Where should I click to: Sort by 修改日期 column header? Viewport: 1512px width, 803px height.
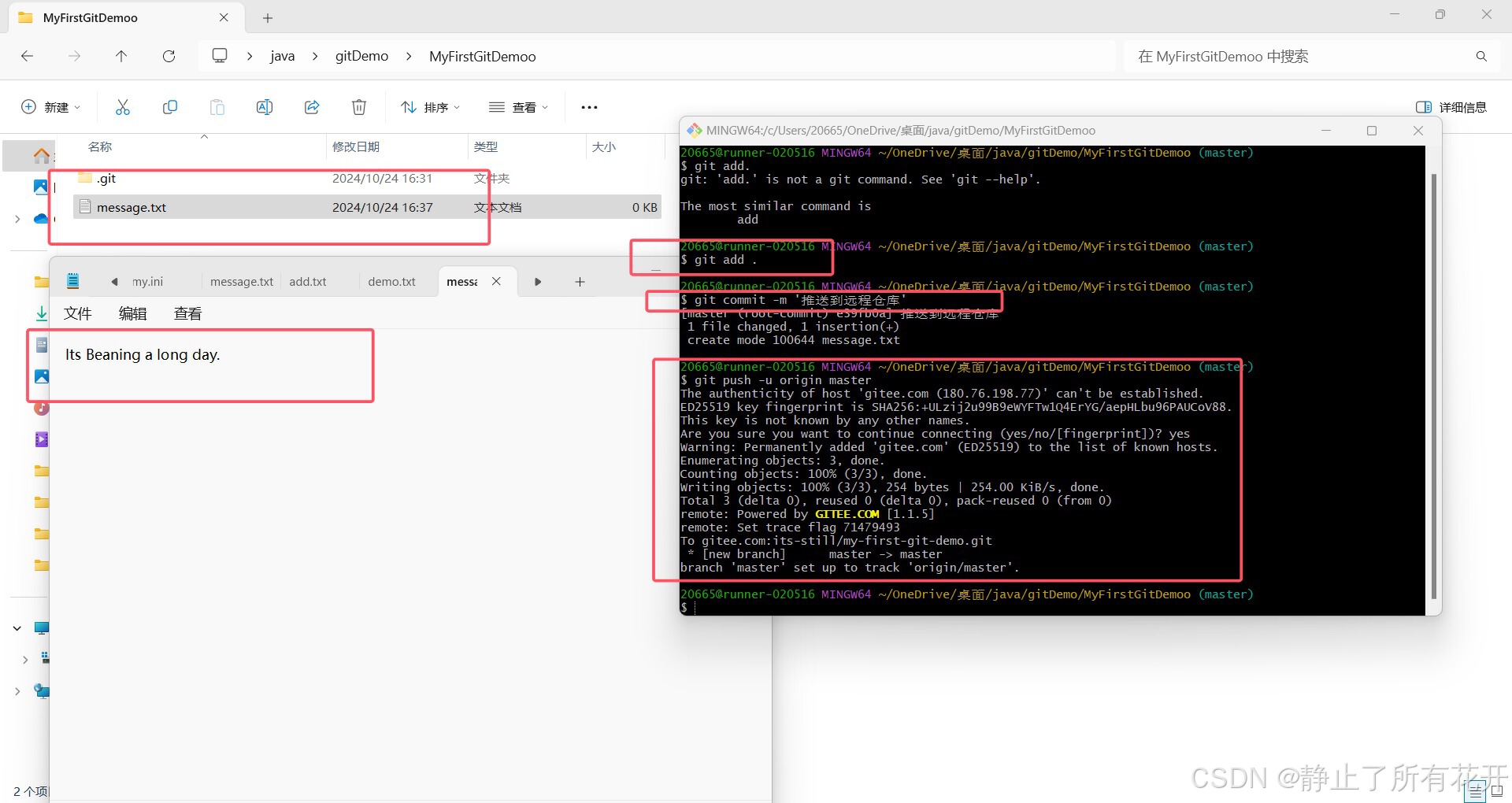[356, 146]
